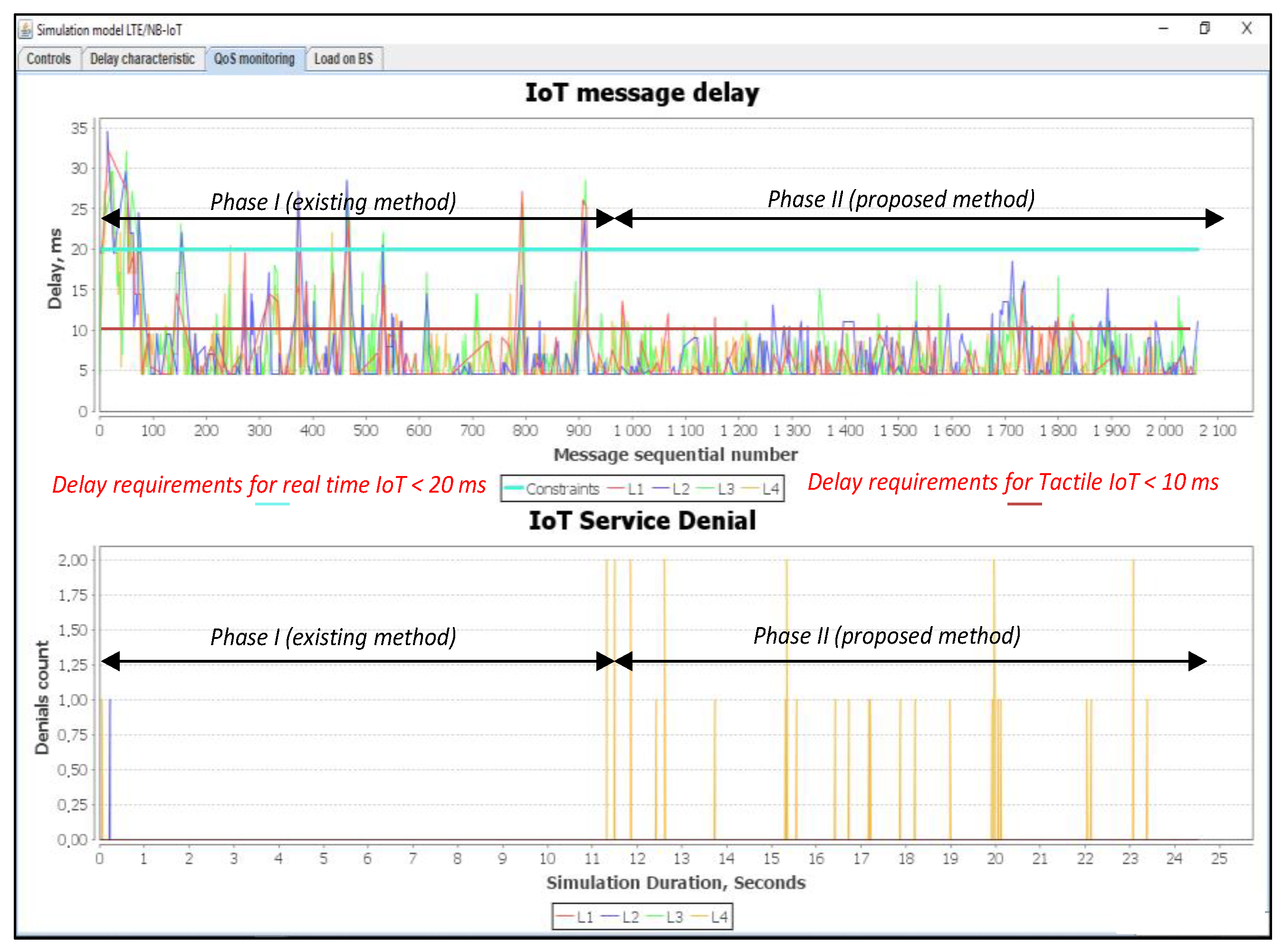Switch to the Delay characteristic tab
This screenshot has width=1283, height=952.
142,59
